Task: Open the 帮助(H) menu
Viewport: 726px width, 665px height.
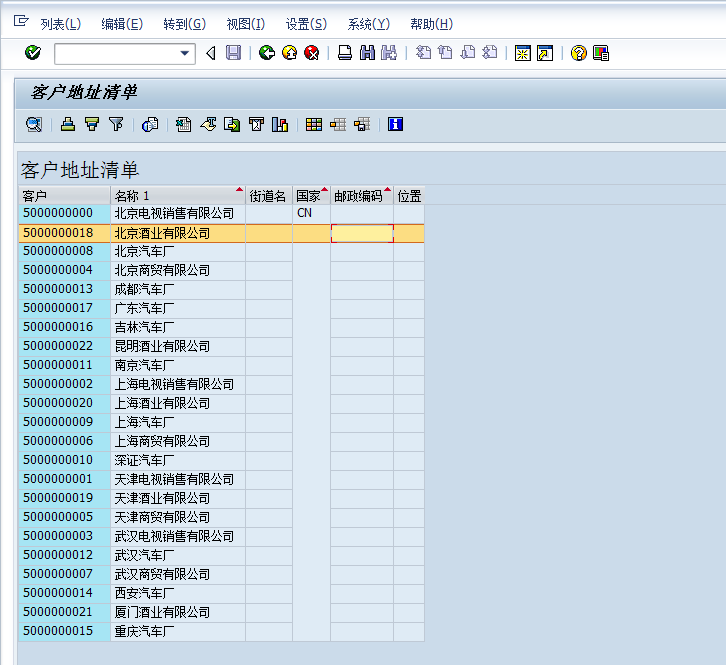Action: 432,24
